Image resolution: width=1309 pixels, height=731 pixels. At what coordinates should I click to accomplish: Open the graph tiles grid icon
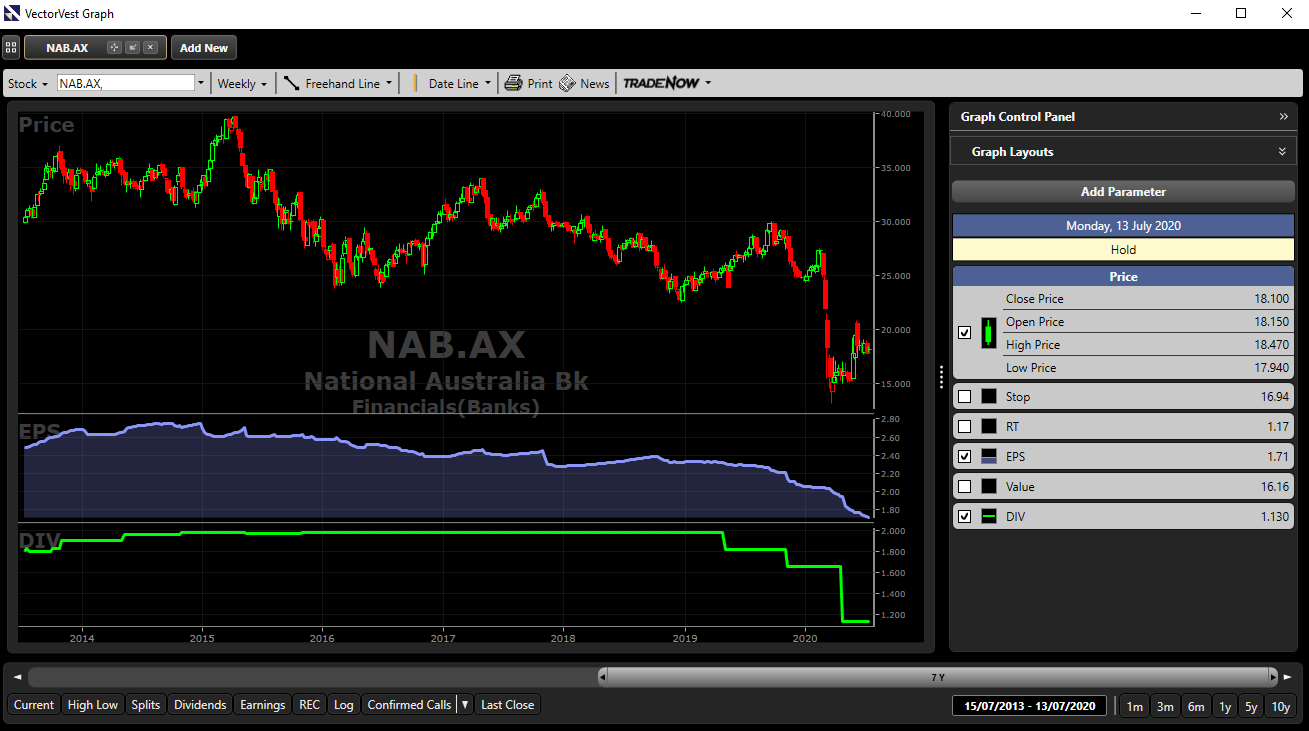pos(11,47)
